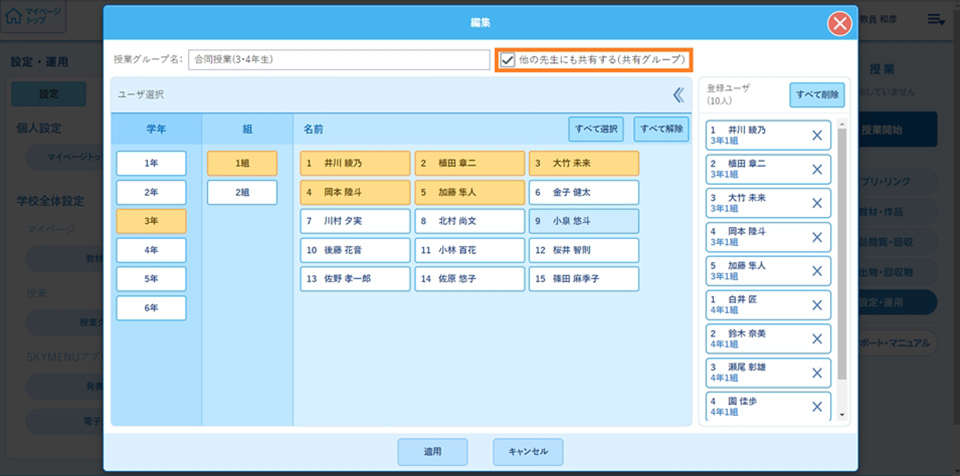The image size is (960, 476).
Task: Click the すべて選択 button
Action: pyautogui.click(x=597, y=129)
